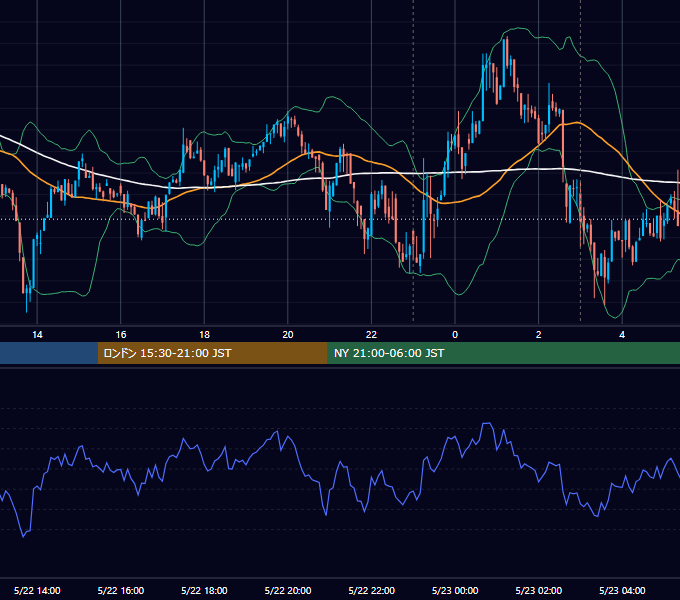Click the hour label 16 on price chart axis
The image size is (680, 600).
coord(121,335)
